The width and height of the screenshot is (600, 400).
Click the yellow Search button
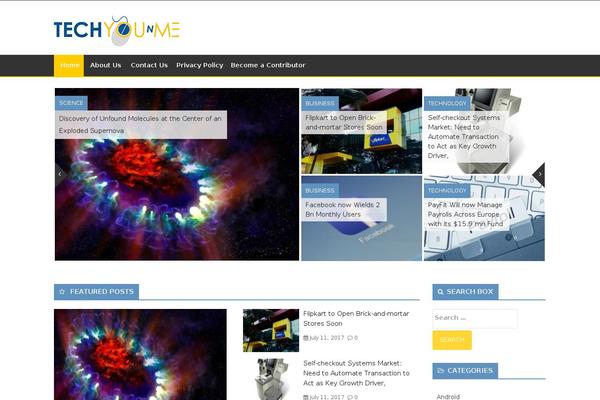coord(452,340)
